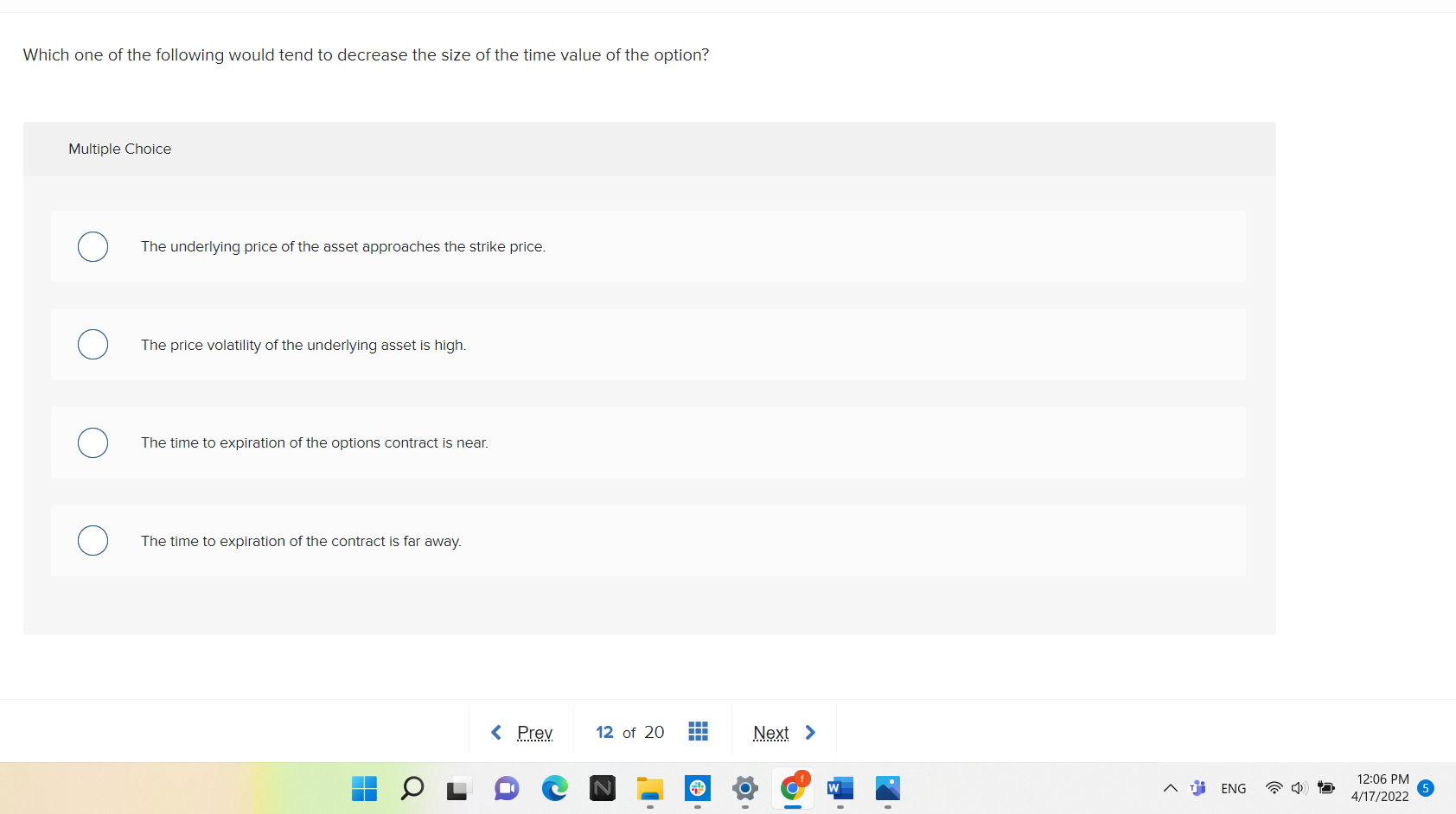
Task: Open the question grid navigator icon
Action: tap(698, 732)
